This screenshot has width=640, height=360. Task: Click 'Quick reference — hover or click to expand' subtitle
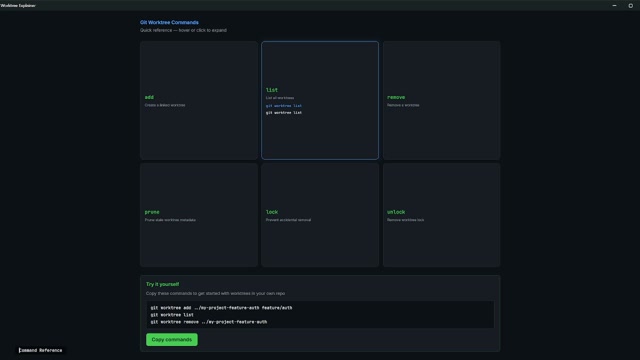(183, 30)
